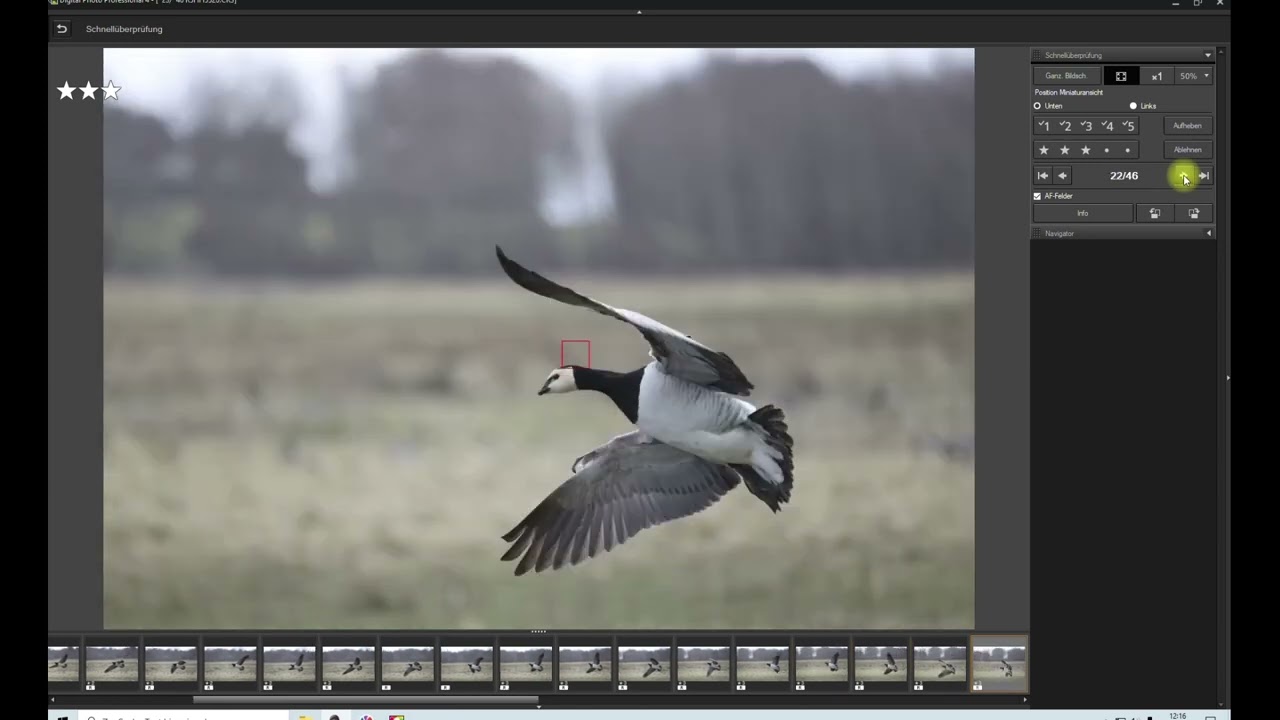The image size is (1280, 720).
Task: Apply check mark 3 to the image
Action: [1086, 126]
